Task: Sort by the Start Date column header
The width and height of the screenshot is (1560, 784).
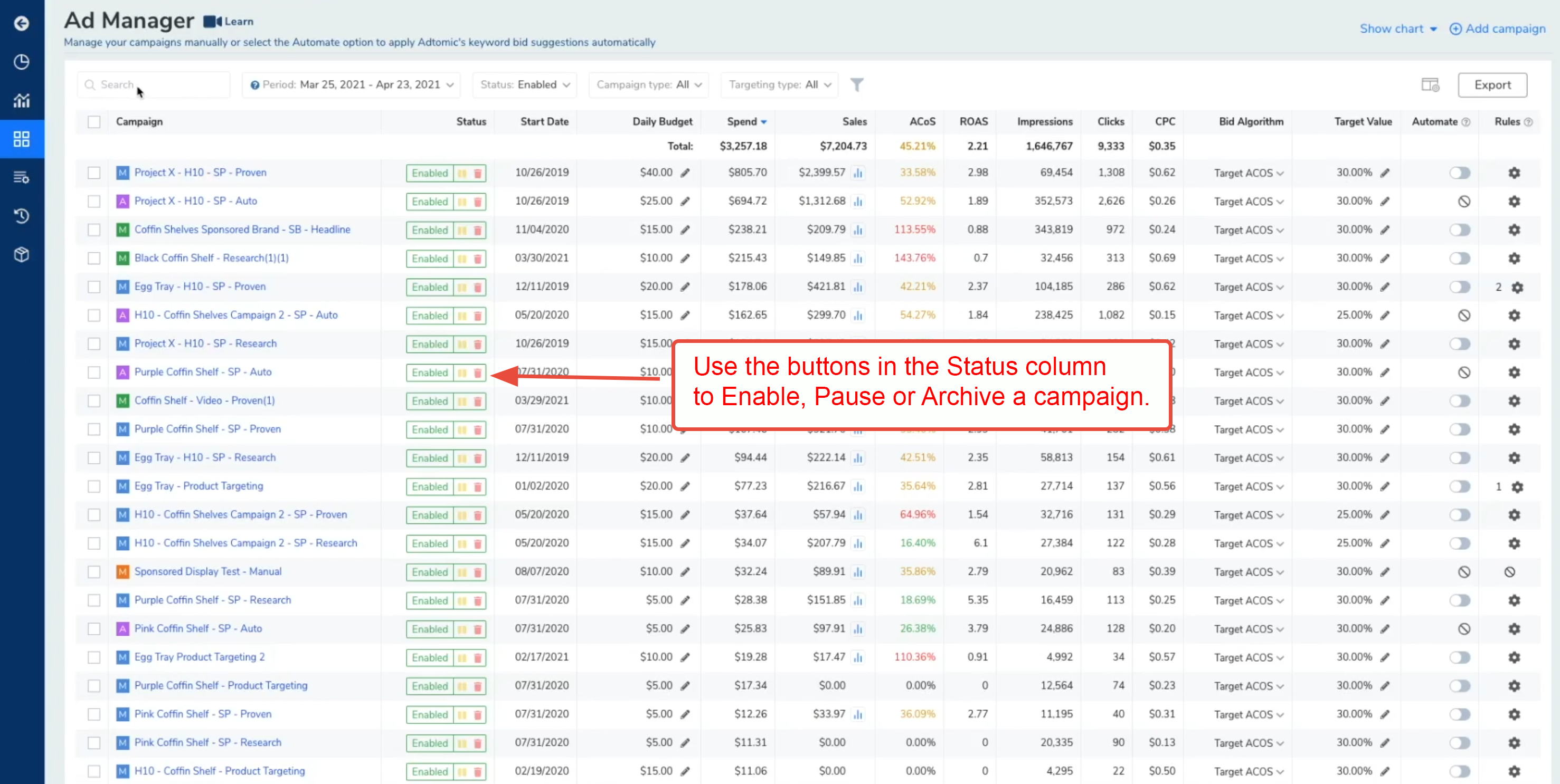Action: point(544,122)
